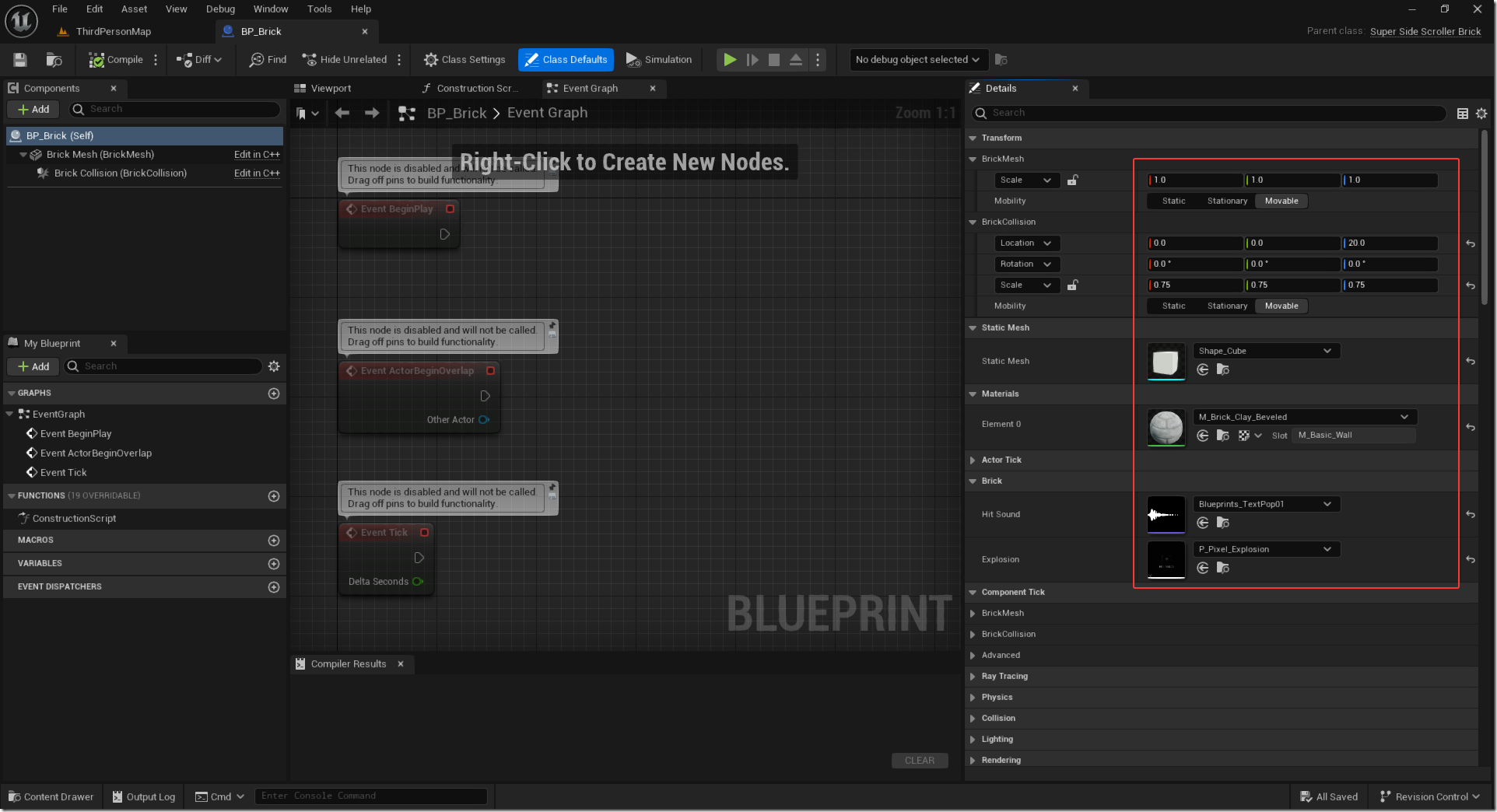Add a new graph with the plus icon

(x=274, y=394)
